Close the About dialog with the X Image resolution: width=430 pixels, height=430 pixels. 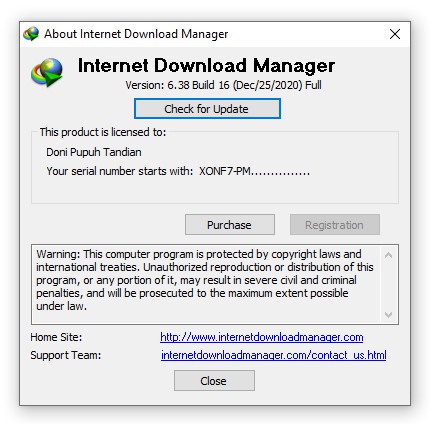click(395, 34)
